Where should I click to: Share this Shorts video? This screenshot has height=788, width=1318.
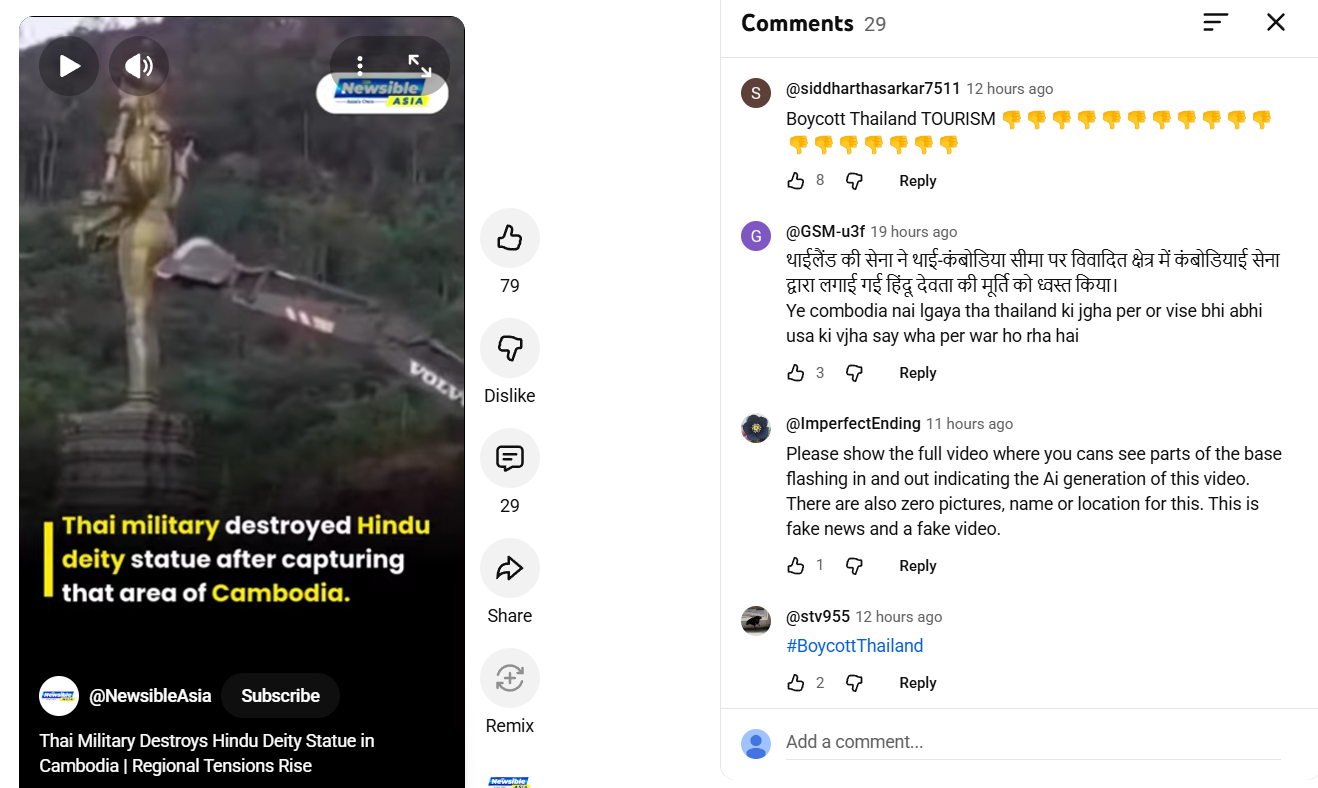click(x=510, y=568)
